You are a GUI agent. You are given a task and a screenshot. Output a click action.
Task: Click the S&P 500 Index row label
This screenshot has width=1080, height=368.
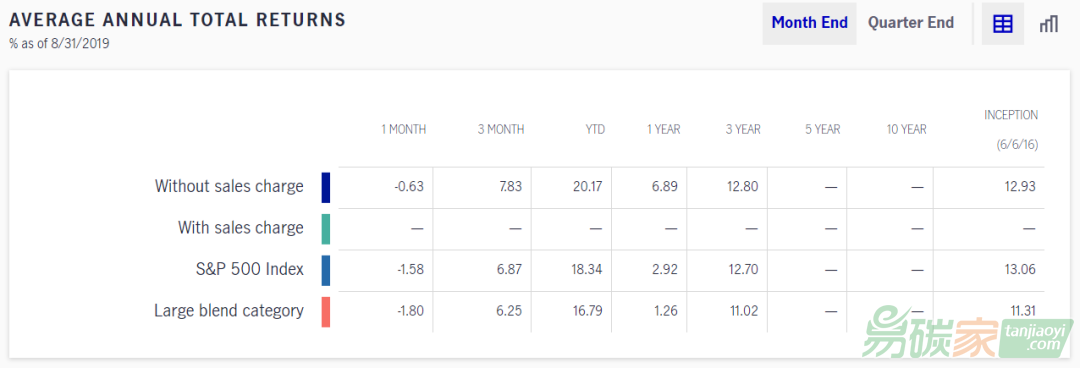(x=249, y=269)
